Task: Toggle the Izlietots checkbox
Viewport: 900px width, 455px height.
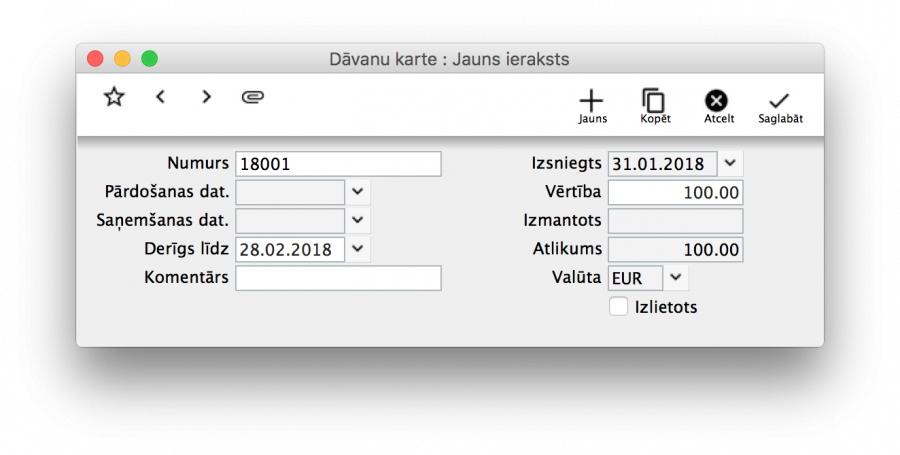Action: (x=618, y=307)
